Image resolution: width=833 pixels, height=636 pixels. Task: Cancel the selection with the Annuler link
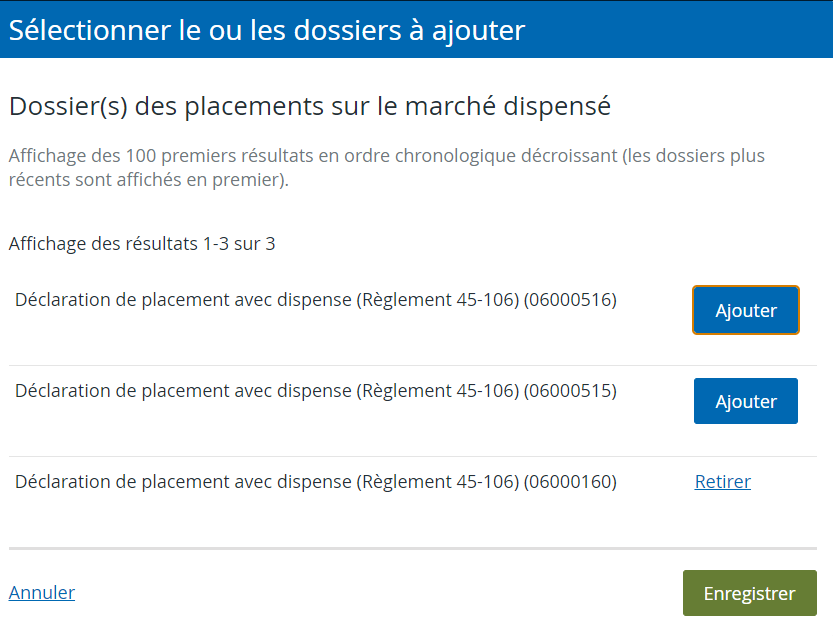click(42, 592)
